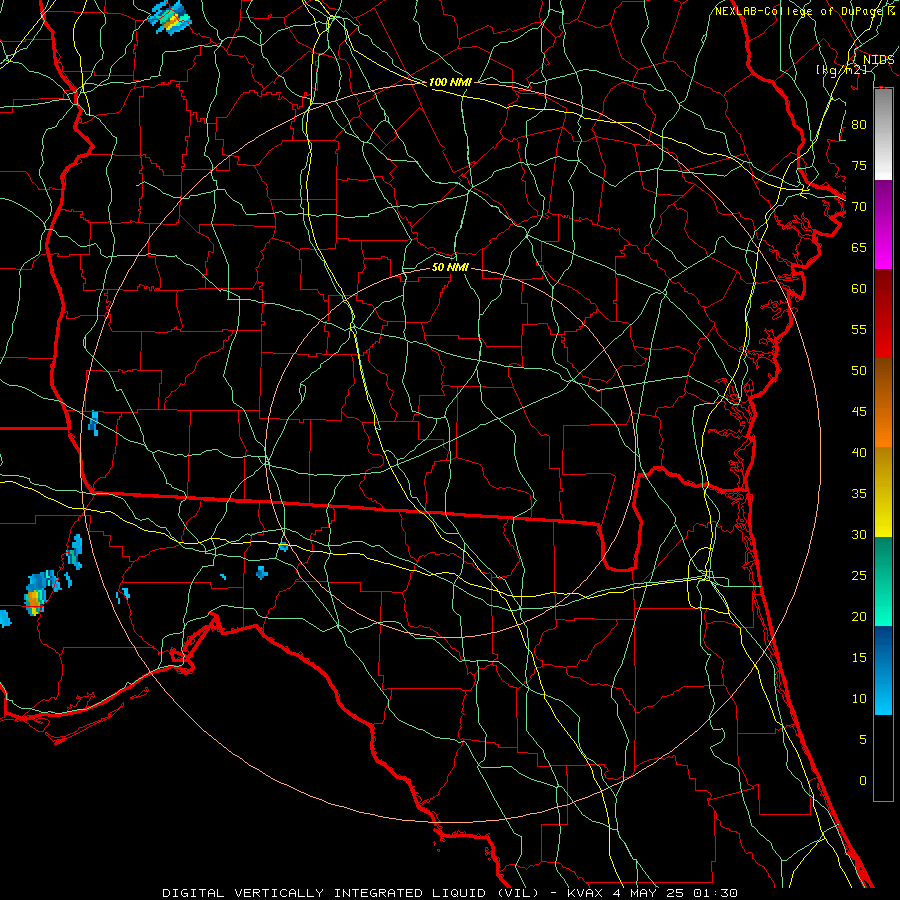This screenshot has height=900, width=900.
Task: Click the '70' value on the legend
Action: click(x=859, y=207)
